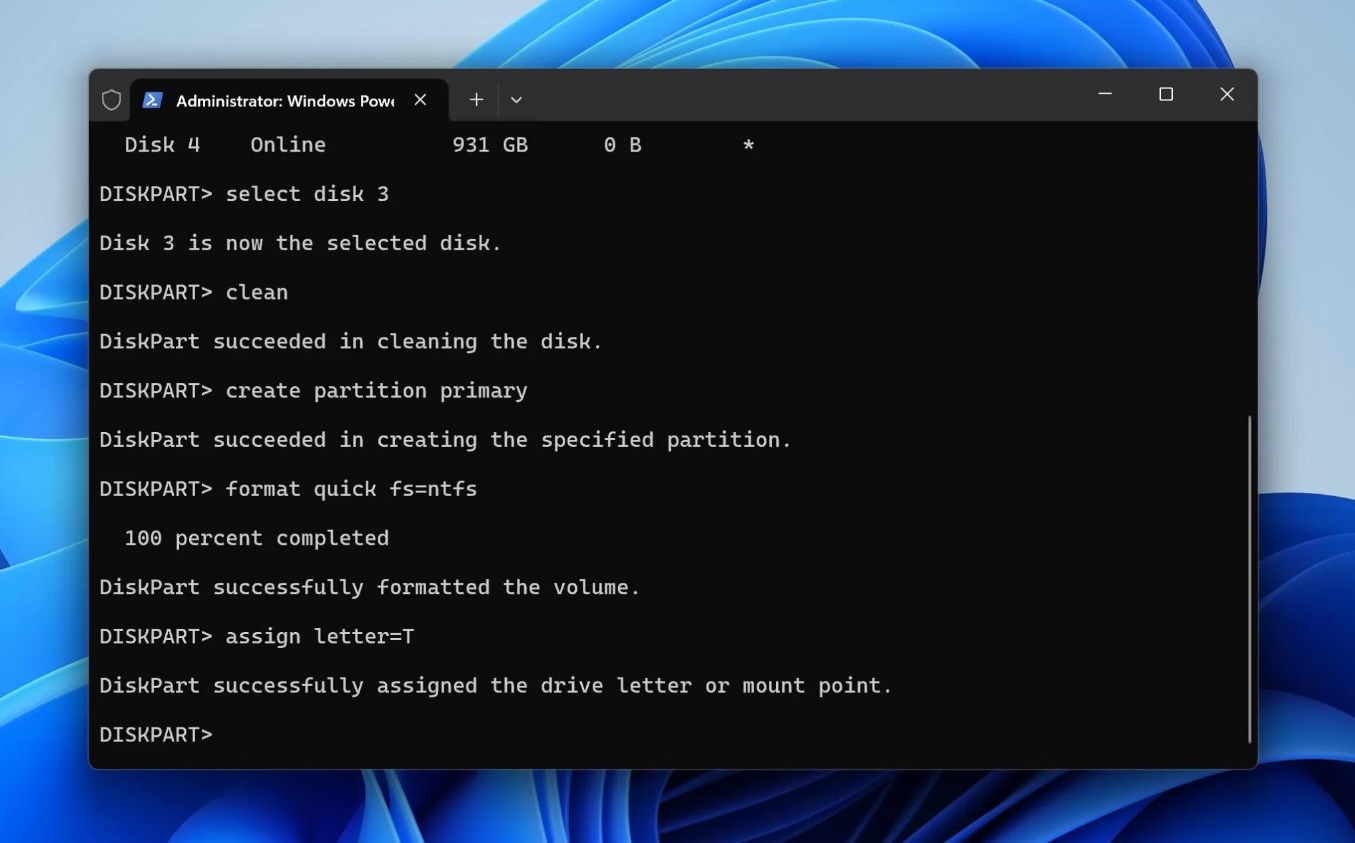Screen dimensions: 1355x843
Task: Click the 'select disk 3' command text
Action: pos(307,194)
